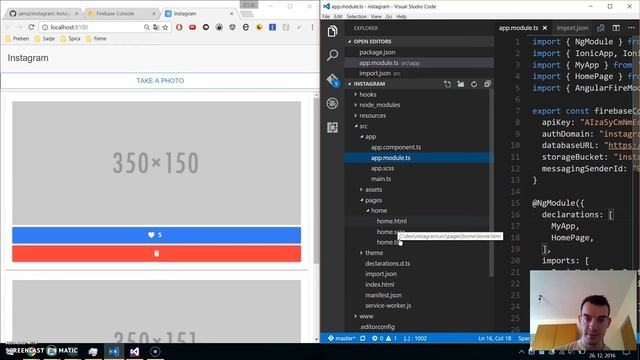The height and width of the screenshot is (360, 640).
Task: Open the Extensions view icon in activity bar
Action: click(332, 127)
